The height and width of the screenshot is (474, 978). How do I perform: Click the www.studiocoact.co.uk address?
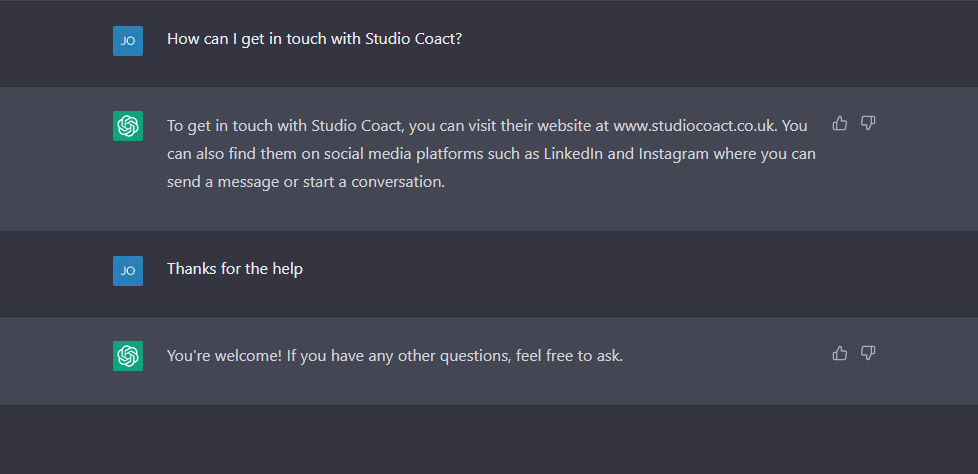point(695,126)
